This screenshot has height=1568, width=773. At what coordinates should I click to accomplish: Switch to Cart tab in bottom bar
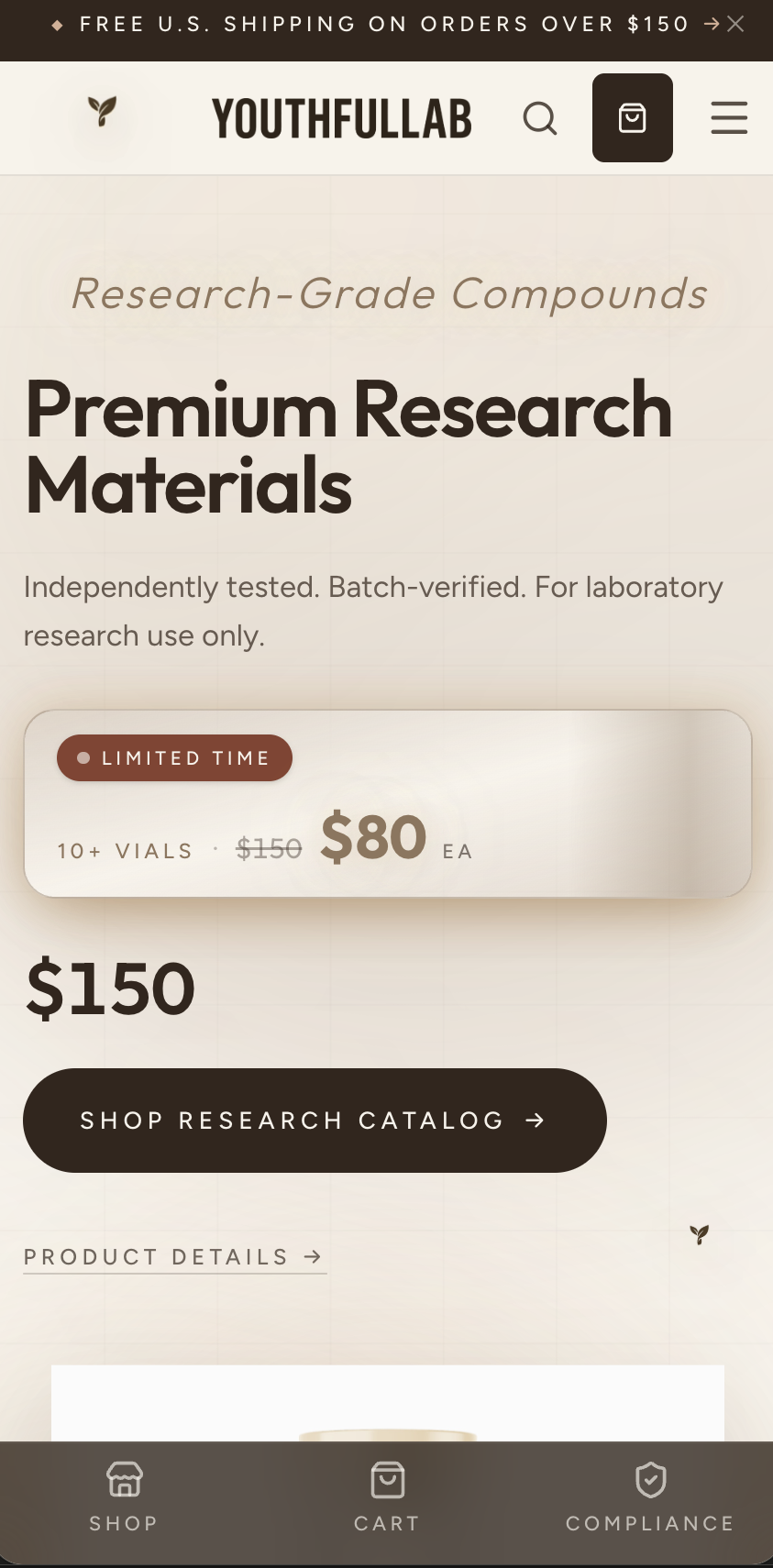pyautogui.click(x=387, y=1498)
